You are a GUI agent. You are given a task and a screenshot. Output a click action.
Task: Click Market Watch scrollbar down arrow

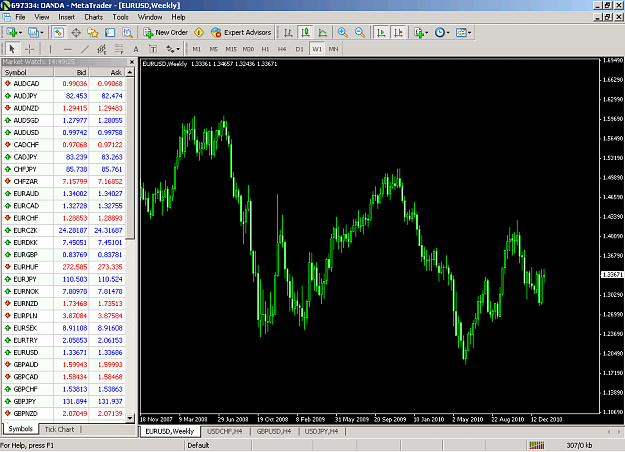[x=130, y=418]
